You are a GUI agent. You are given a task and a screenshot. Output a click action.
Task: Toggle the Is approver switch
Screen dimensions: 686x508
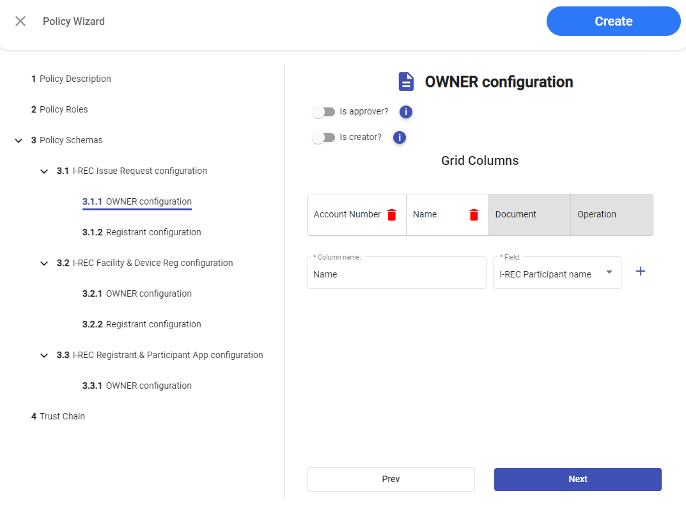pyautogui.click(x=323, y=112)
